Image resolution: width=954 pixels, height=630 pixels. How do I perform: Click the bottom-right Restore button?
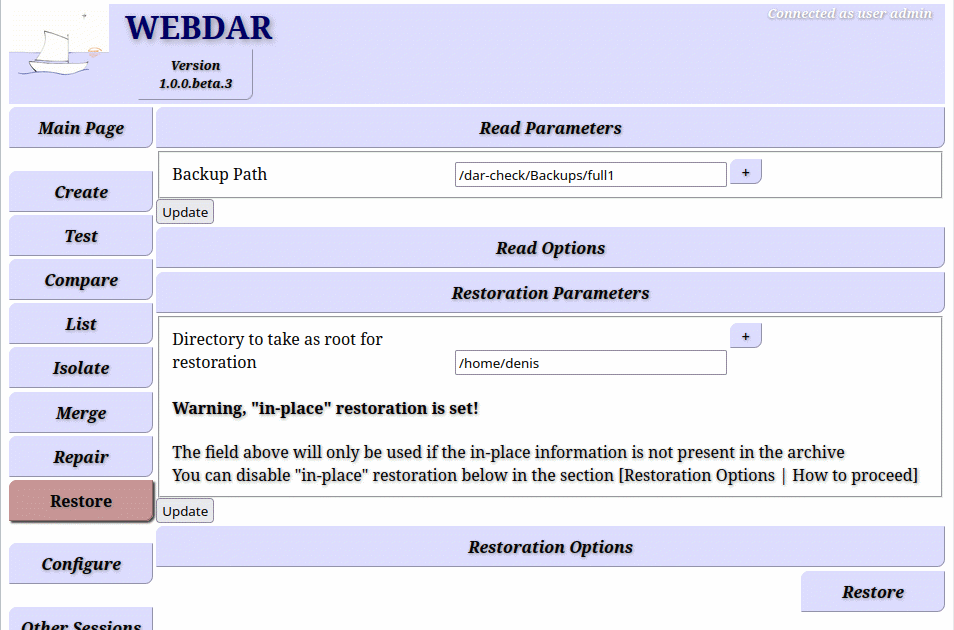click(872, 592)
